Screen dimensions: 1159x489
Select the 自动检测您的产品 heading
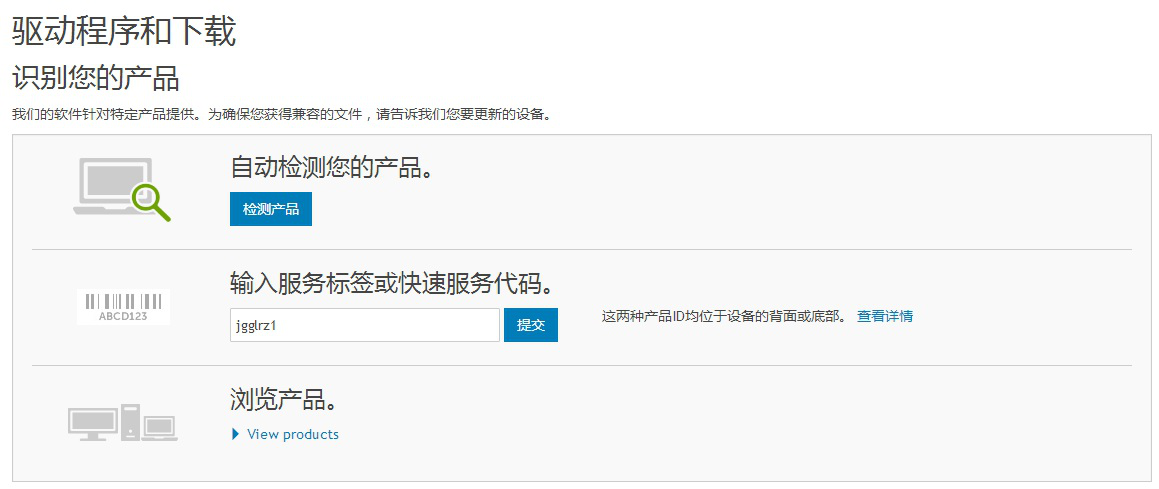click(331, 168)
